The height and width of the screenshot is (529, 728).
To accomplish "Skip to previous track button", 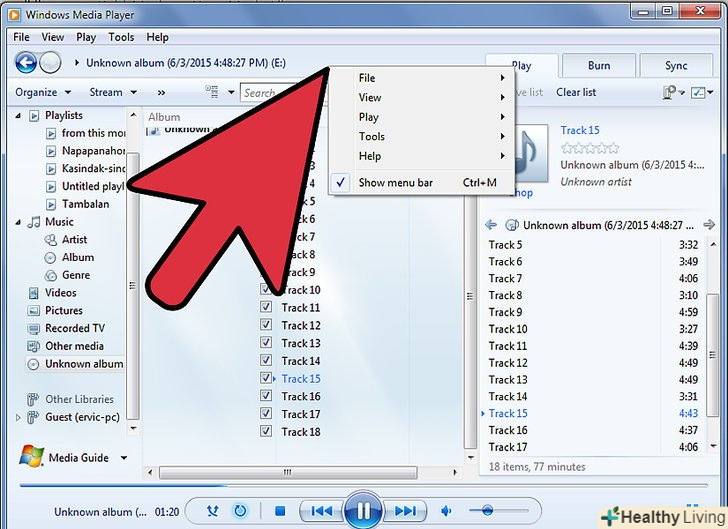I will point(322,511).
